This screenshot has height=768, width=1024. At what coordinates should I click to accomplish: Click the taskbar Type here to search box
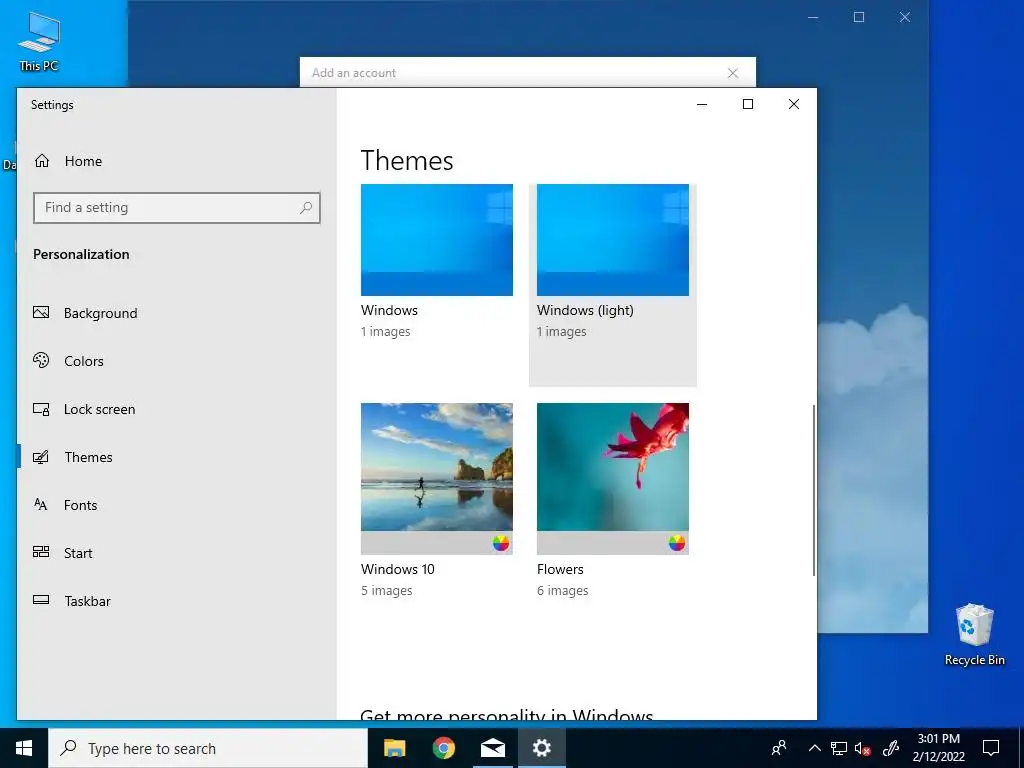click(x=208, y=748)
